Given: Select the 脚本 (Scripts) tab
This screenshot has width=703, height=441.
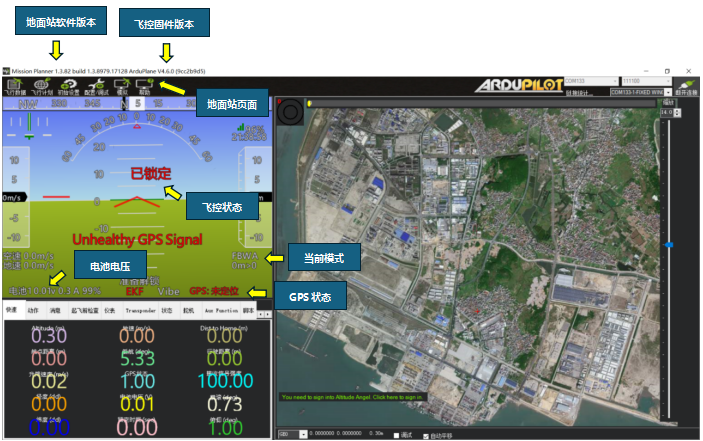Looking at the screenshot, I should pyautogui.click(x=248, y=310).
